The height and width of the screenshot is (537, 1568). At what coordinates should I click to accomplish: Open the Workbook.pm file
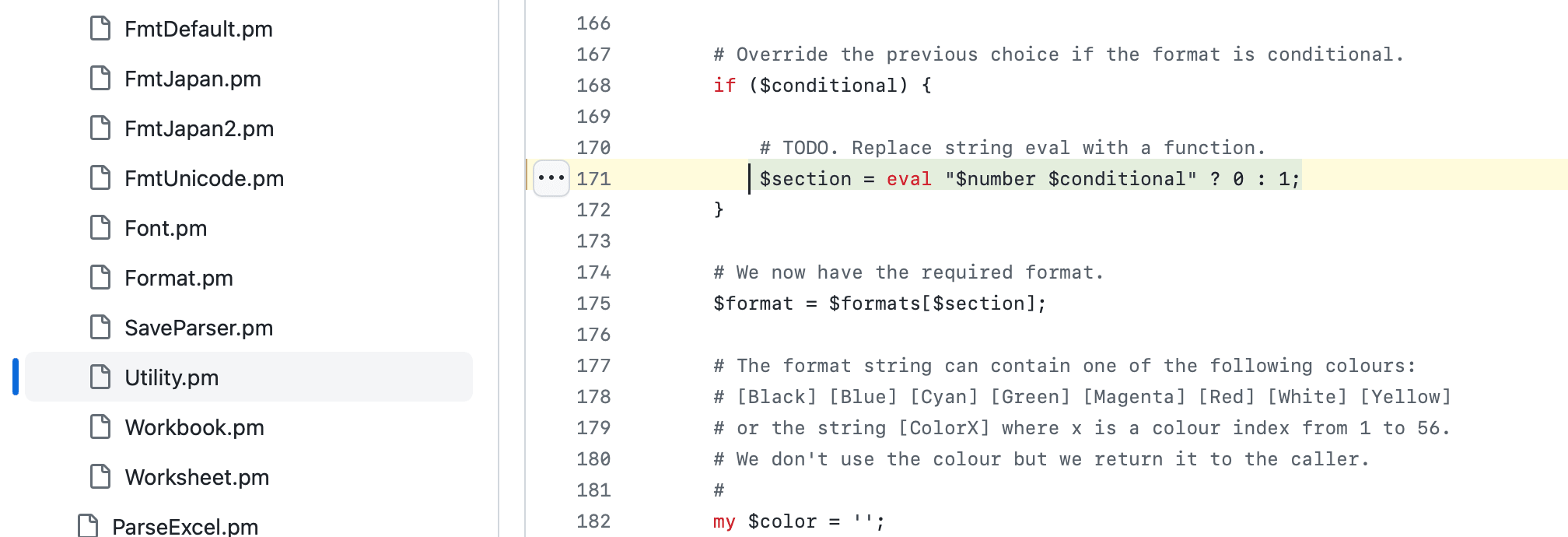[x=194, y=427]
